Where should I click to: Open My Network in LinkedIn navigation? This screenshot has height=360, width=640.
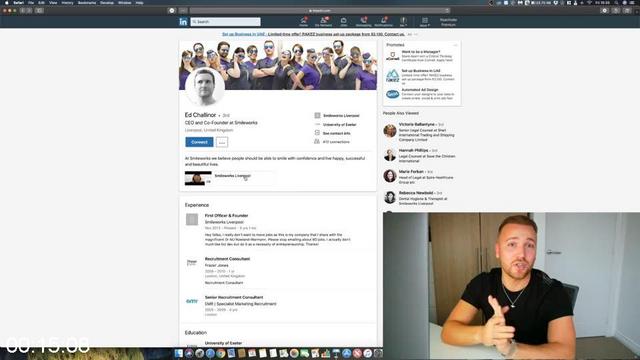pyautogui.click(x=323, y=22)
